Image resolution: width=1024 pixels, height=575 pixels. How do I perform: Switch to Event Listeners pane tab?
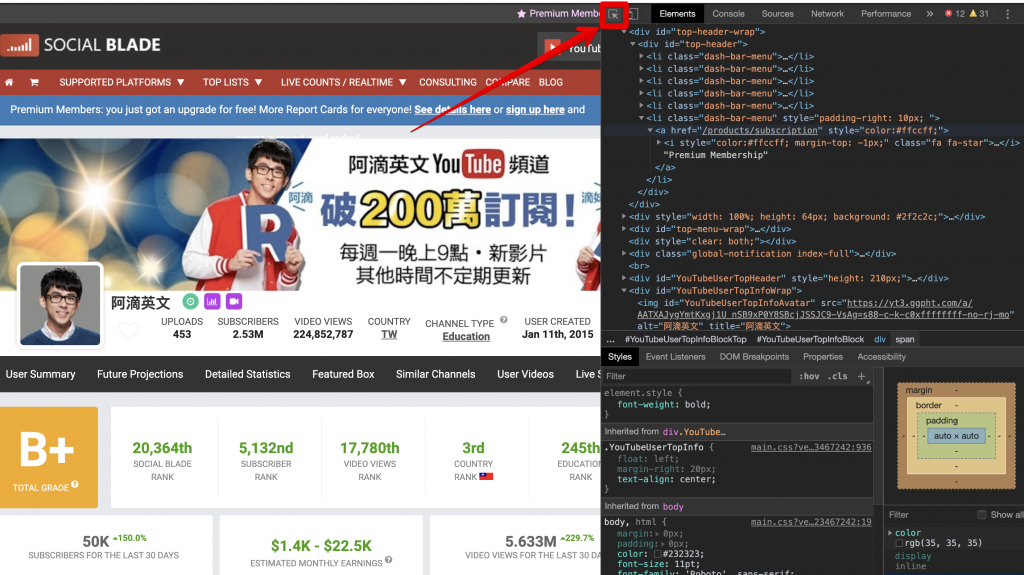click(x=675, y=357)
